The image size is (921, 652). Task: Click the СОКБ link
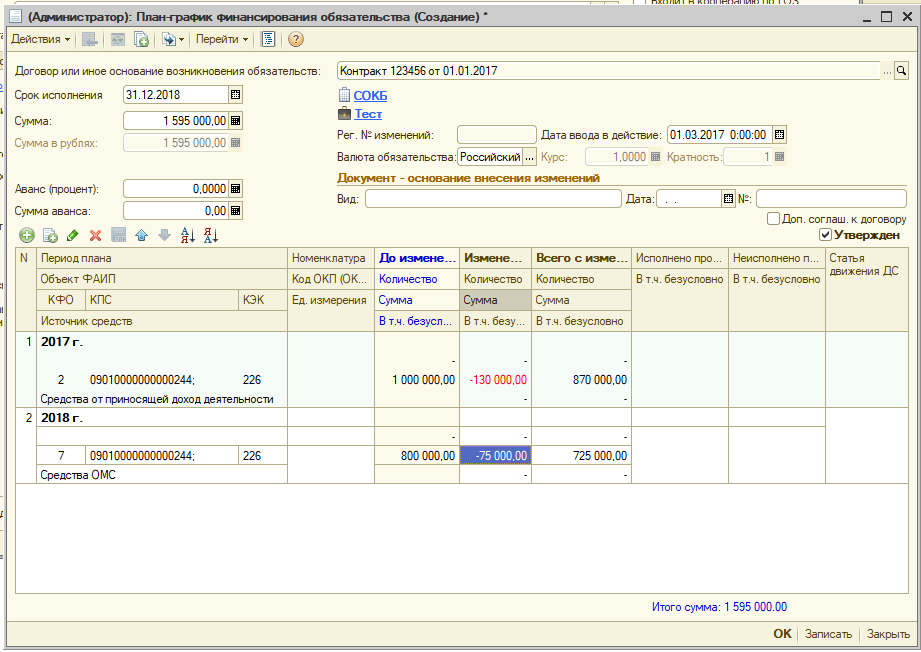tap(370, 95)
